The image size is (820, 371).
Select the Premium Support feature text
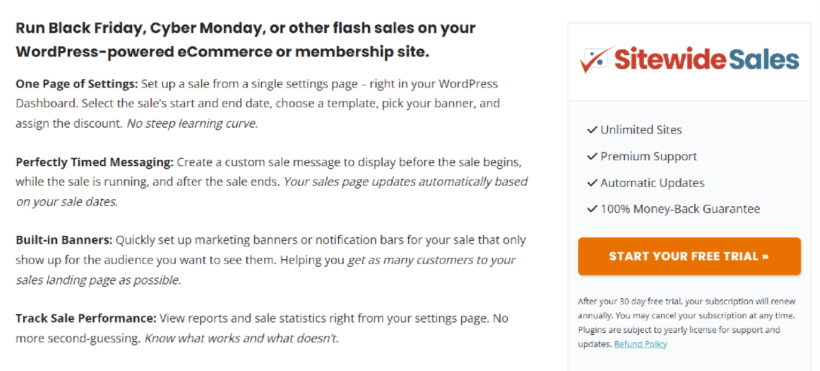pos(648,156)
